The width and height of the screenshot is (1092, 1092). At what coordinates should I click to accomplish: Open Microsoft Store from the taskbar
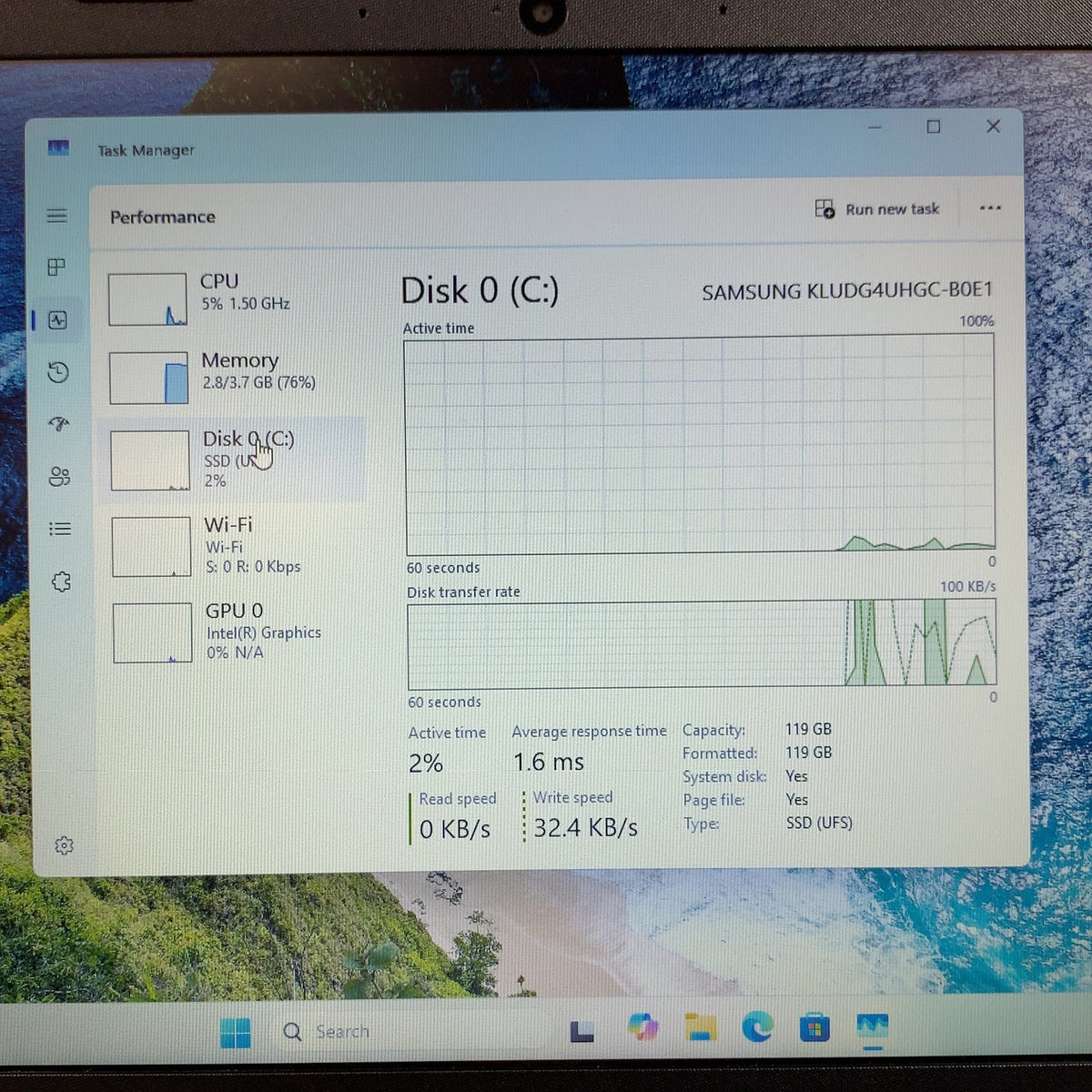click(814, 1027)
